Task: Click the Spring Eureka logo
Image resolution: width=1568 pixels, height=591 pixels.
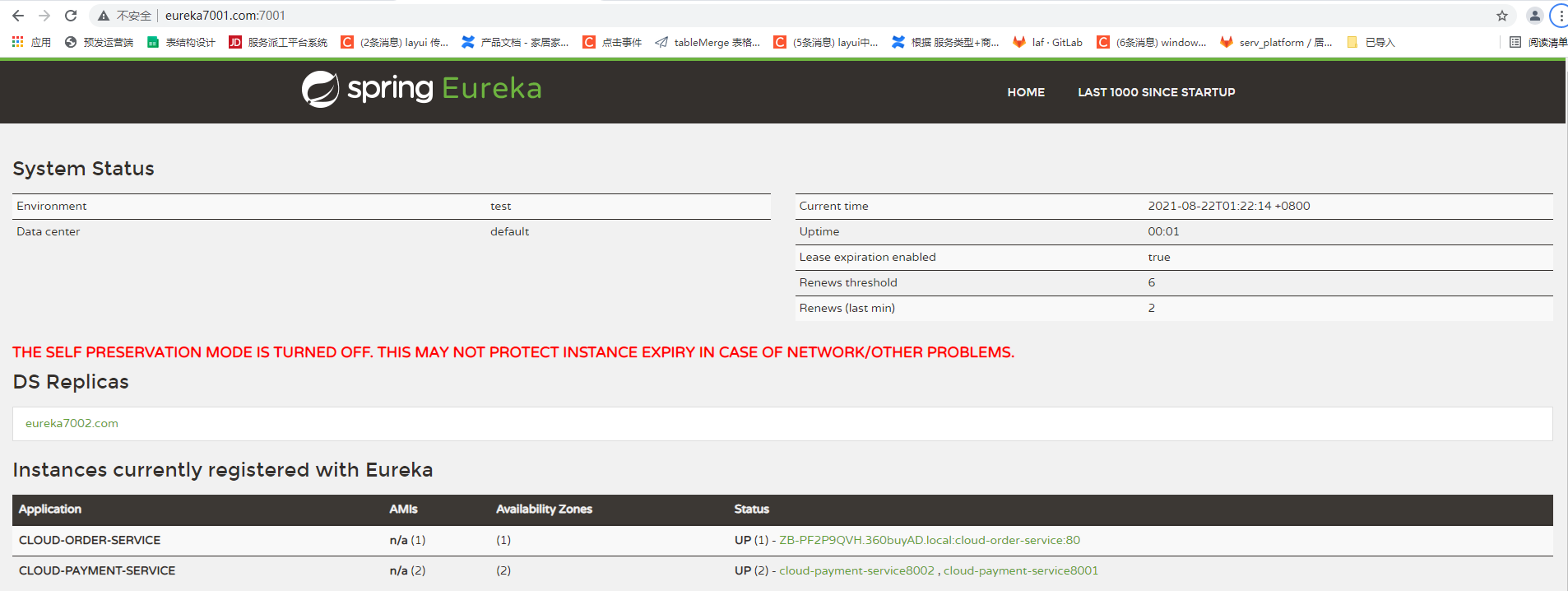Action: [x=421, y=89]
